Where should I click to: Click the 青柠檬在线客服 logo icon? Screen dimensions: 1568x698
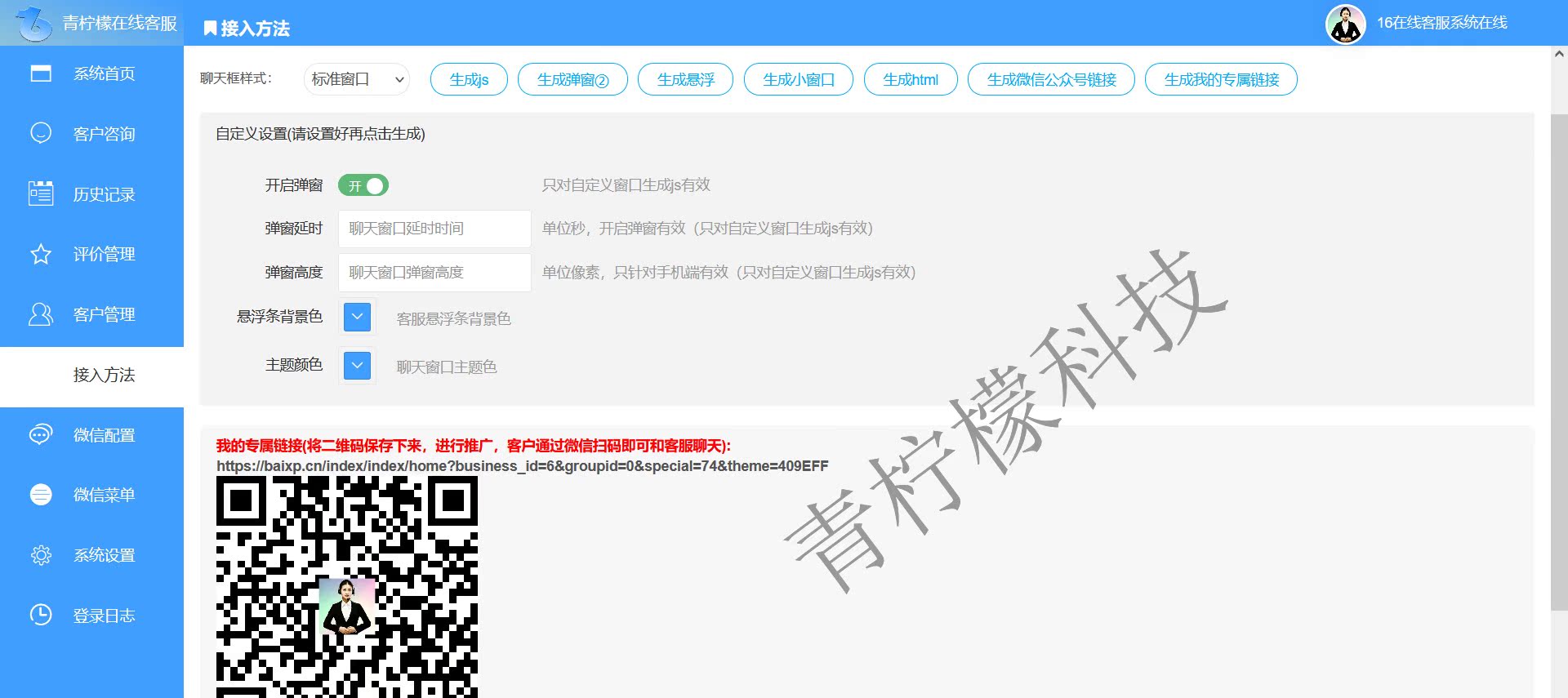click(33, 23)
